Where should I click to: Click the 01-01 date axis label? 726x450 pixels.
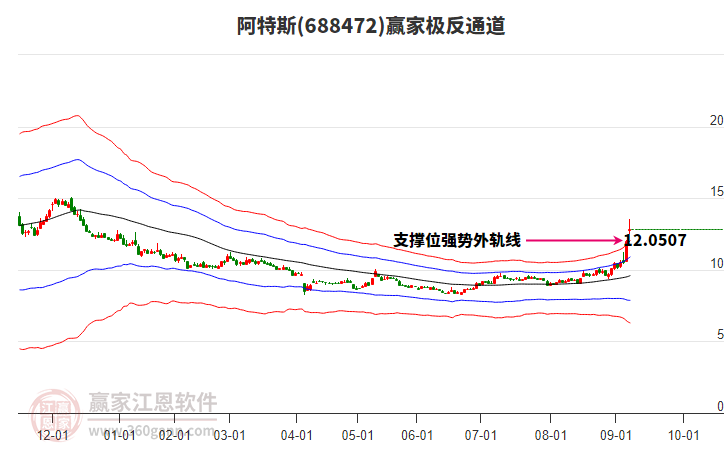(x=119, y=435)
